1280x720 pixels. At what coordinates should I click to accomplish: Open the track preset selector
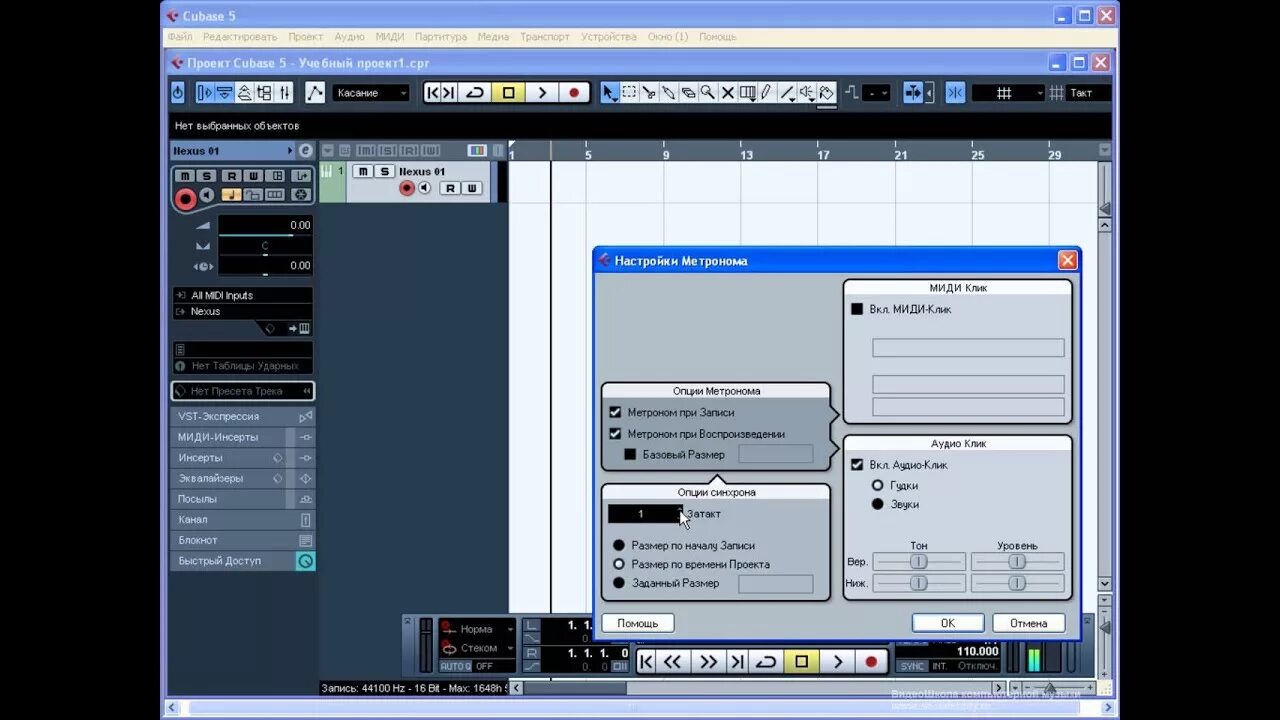coord(243,391)
